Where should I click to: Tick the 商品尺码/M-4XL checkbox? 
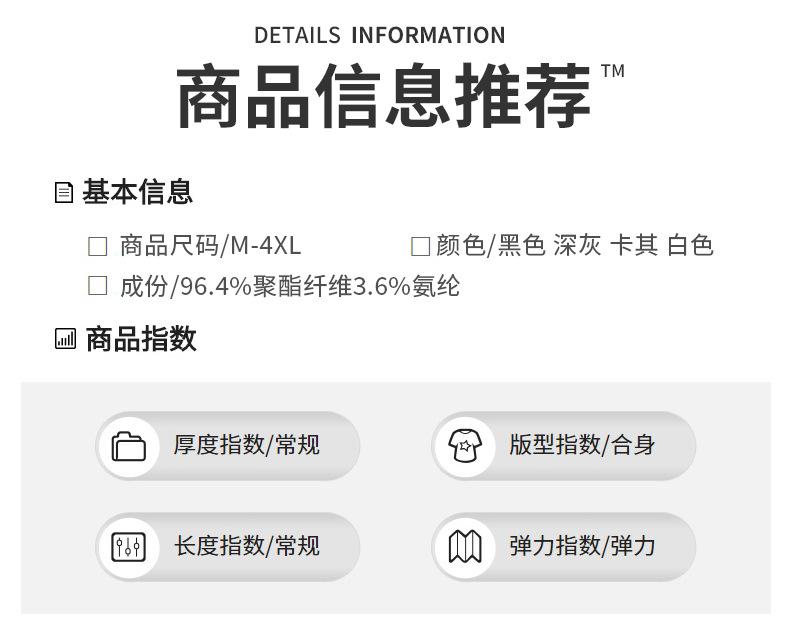(97, 246)
